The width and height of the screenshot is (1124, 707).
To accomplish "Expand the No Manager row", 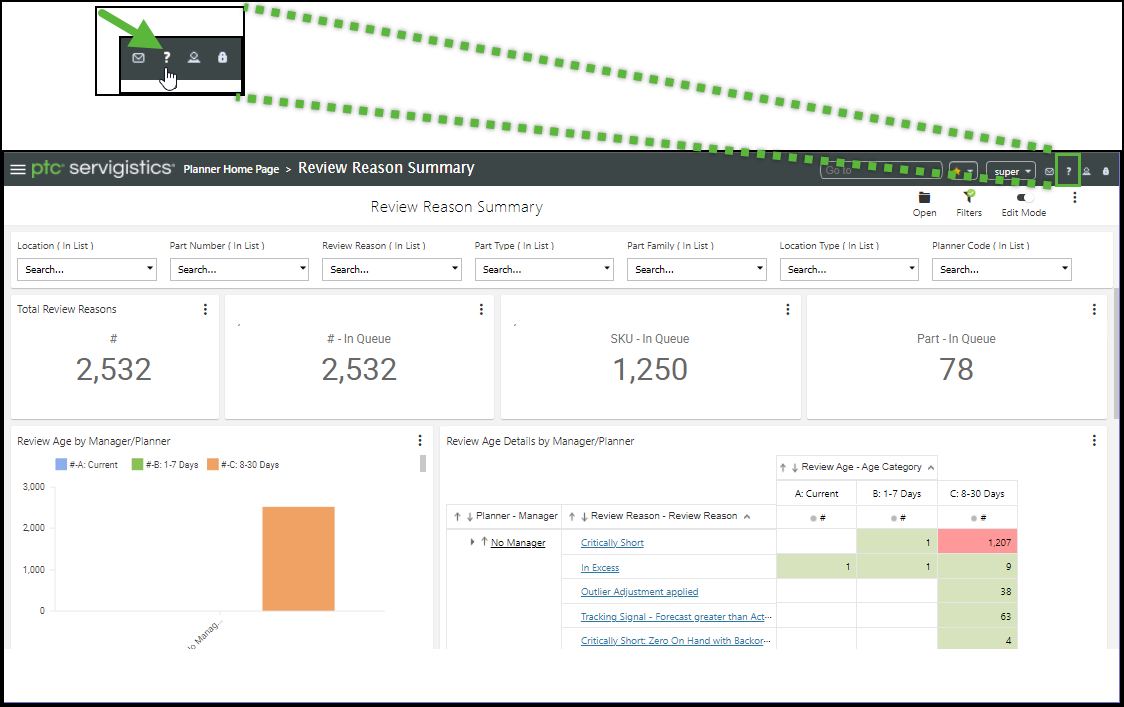I will (x=472, y=542).
